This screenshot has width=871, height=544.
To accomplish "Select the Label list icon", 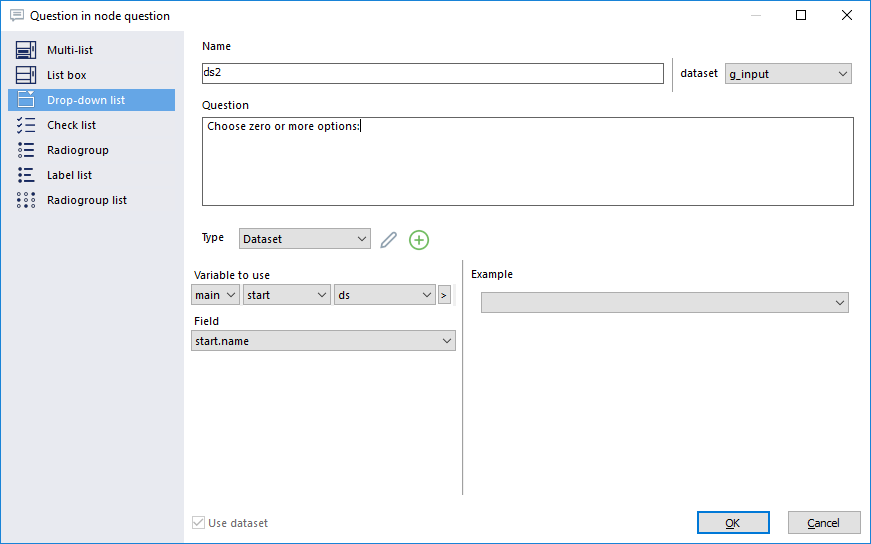I will pyautogui.click(x=26, y=175).
